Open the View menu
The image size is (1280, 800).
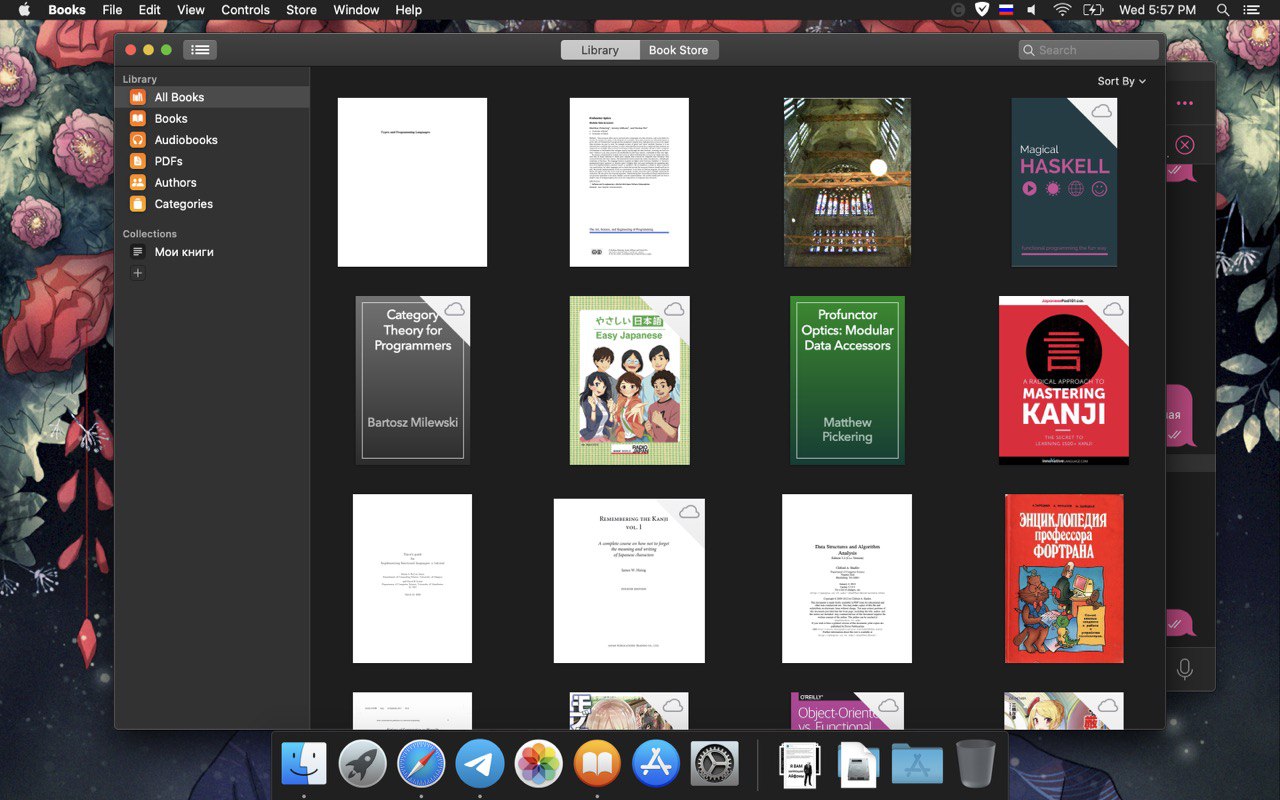point(191,10)
